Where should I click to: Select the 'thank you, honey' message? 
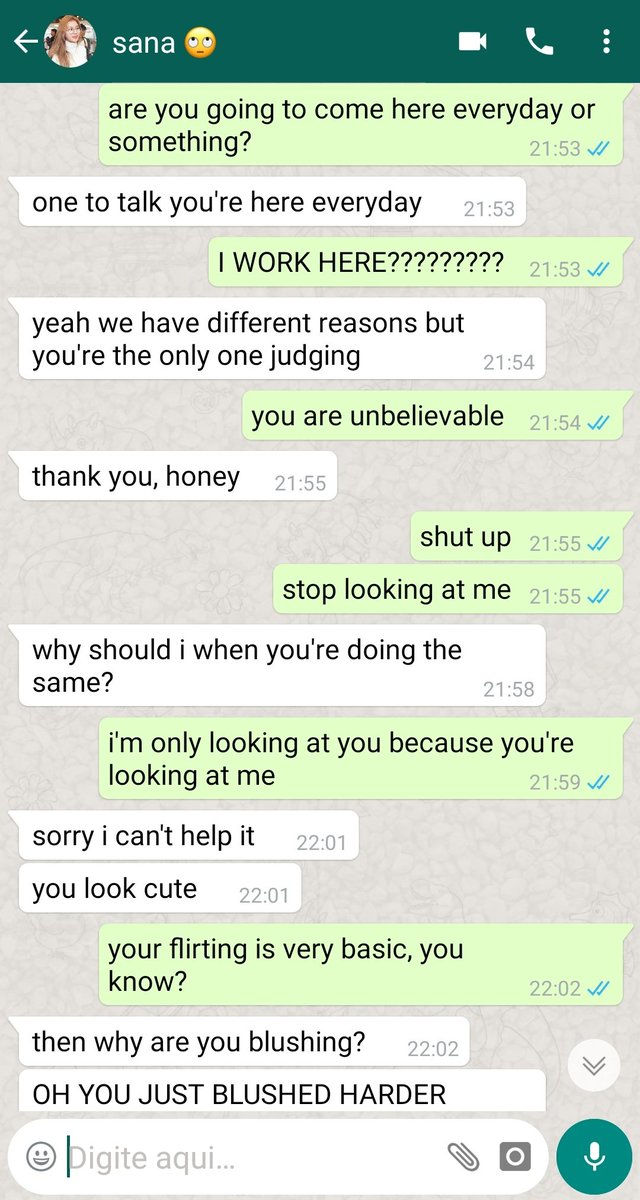[x=178, y=476]
